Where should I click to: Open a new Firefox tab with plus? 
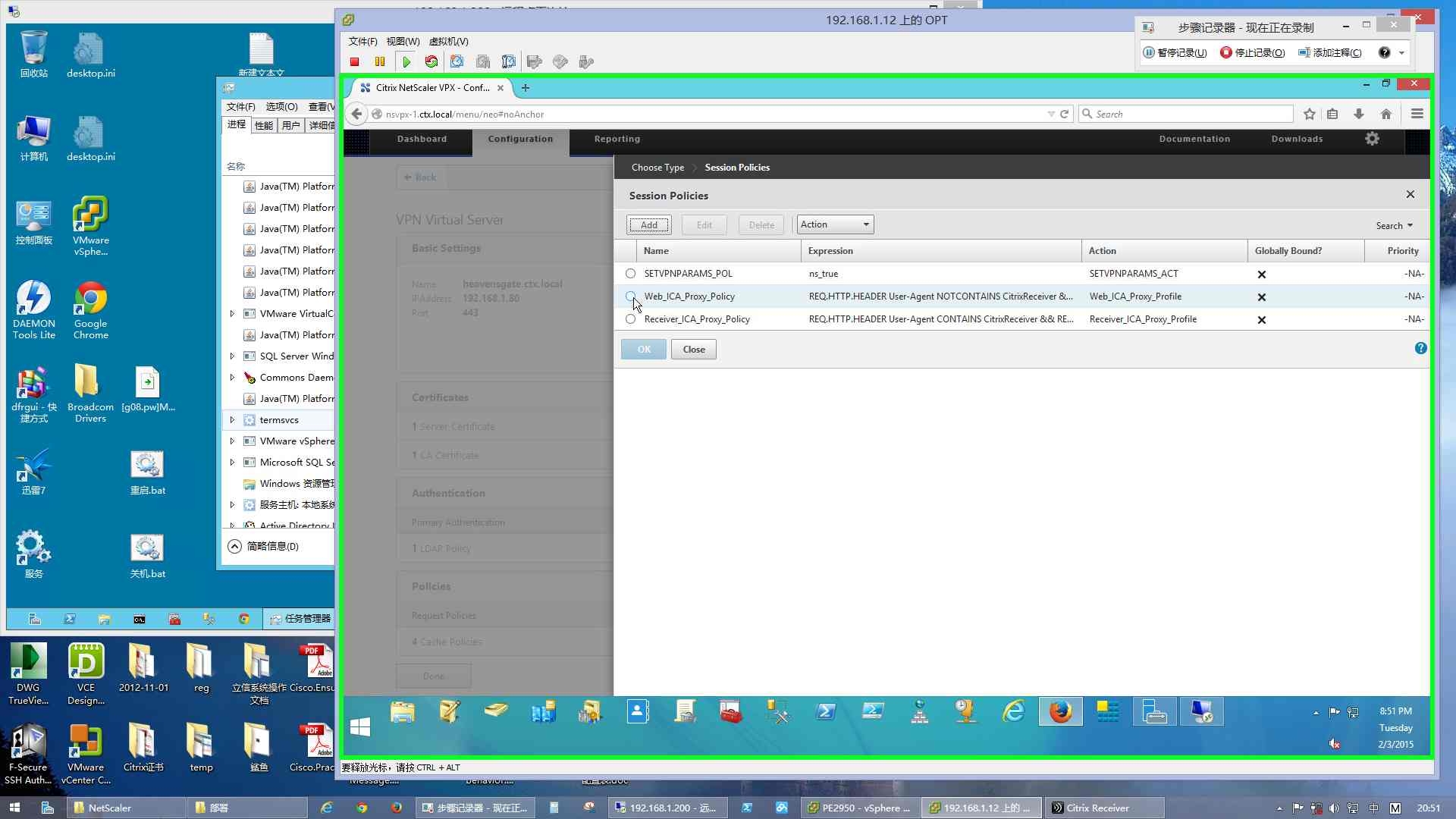point(526,88)
